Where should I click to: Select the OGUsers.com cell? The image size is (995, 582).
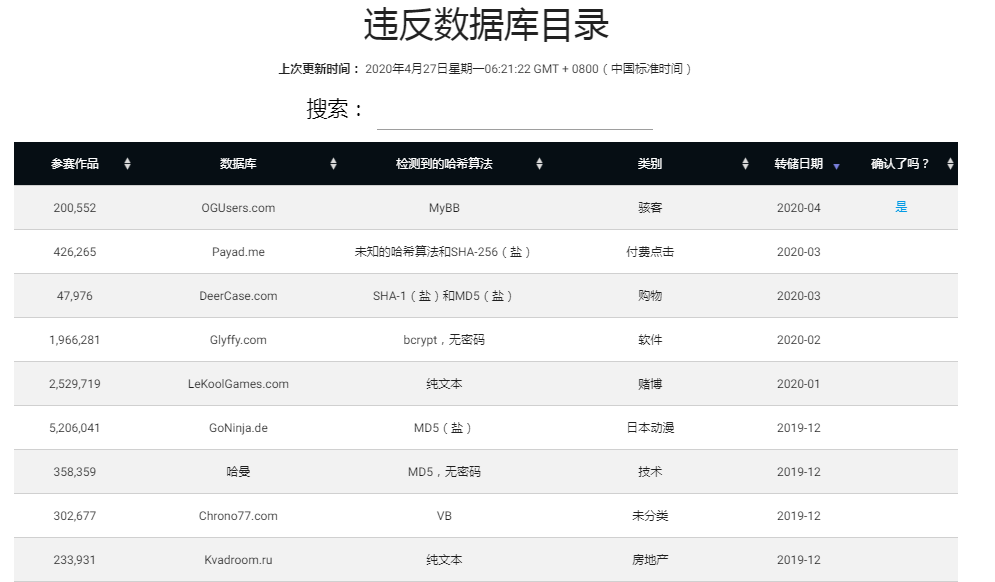[238, 208]
